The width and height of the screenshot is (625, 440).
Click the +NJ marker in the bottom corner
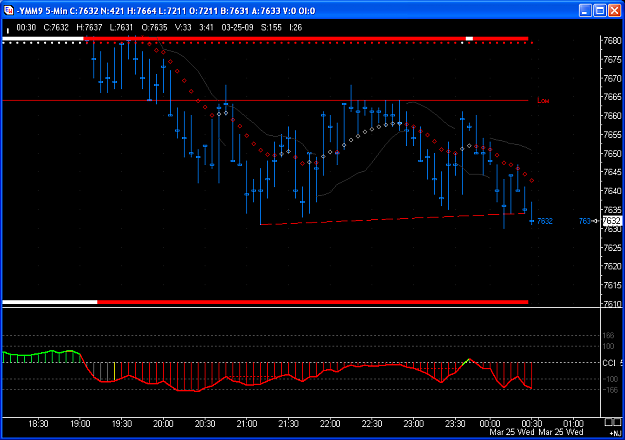pos(615,433)
